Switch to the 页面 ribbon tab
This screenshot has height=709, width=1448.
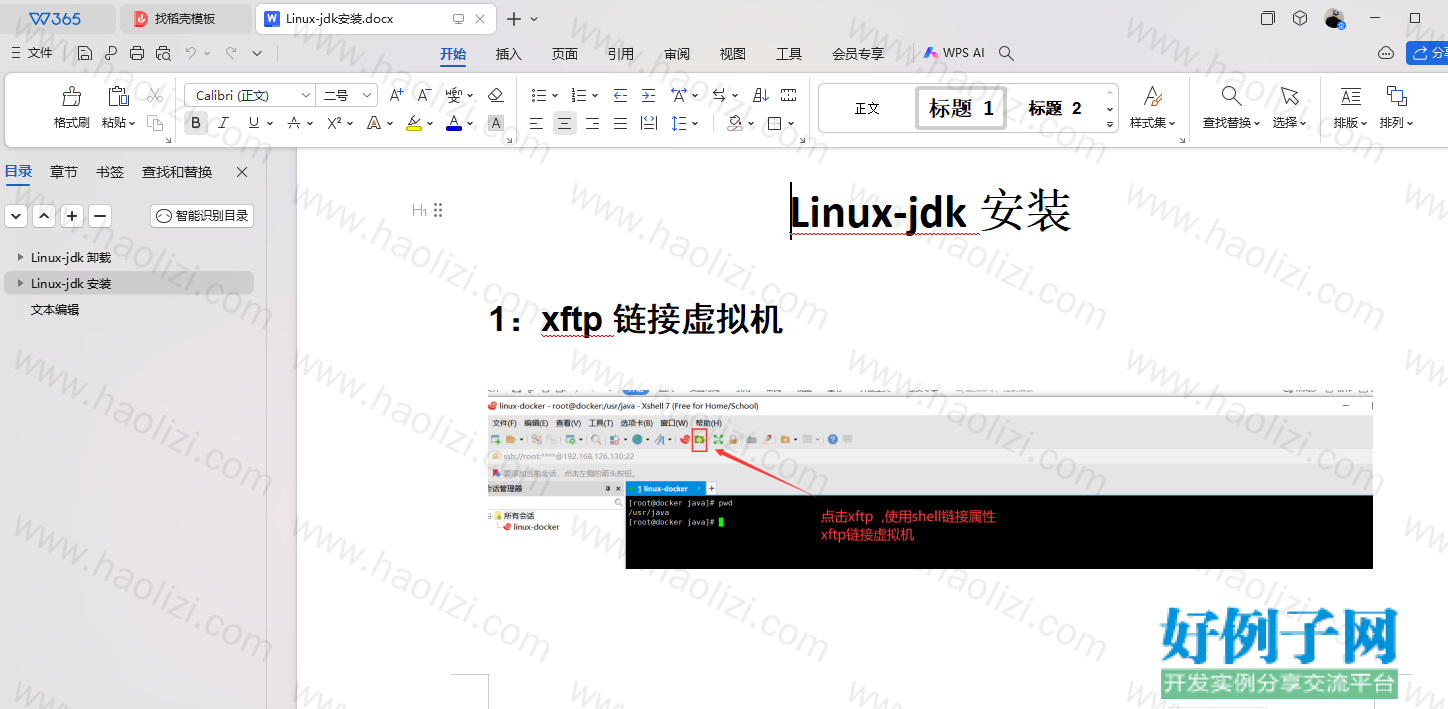pos(565,54)
